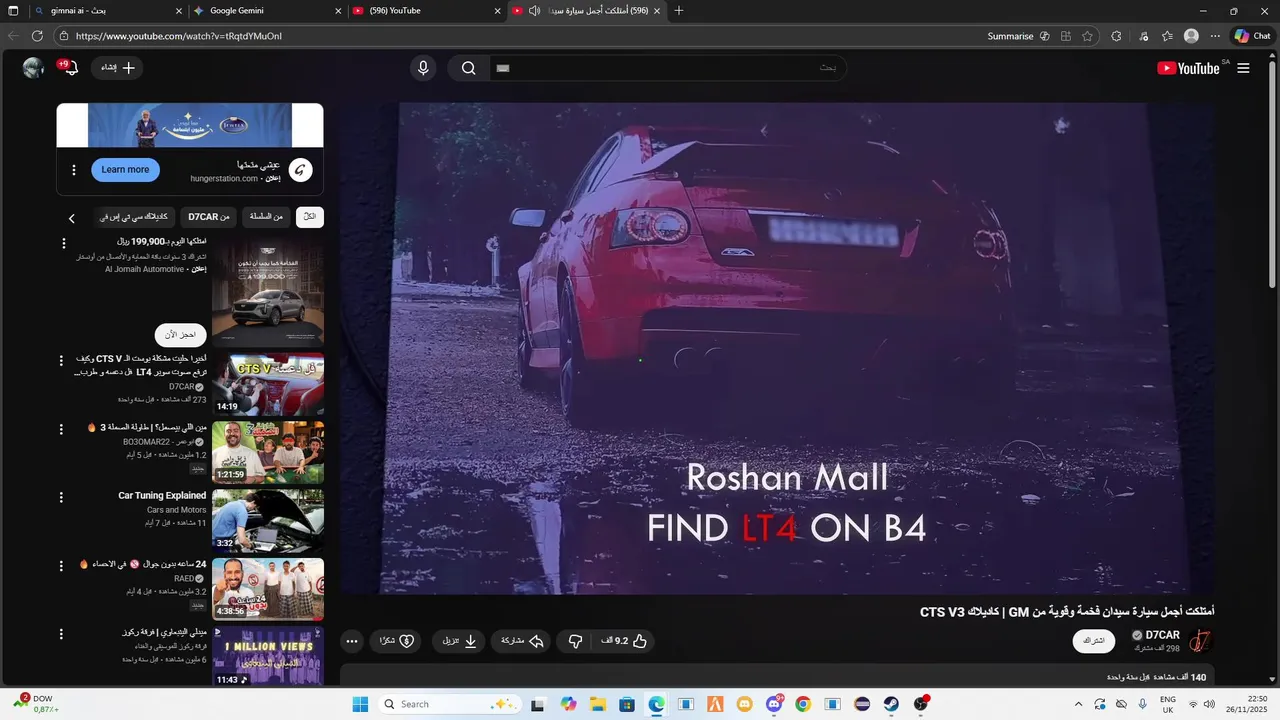This screenshot has width=1280, height=720.
Task: Mute the playing tab via speaker icon
Action: [x=534, y=11]
